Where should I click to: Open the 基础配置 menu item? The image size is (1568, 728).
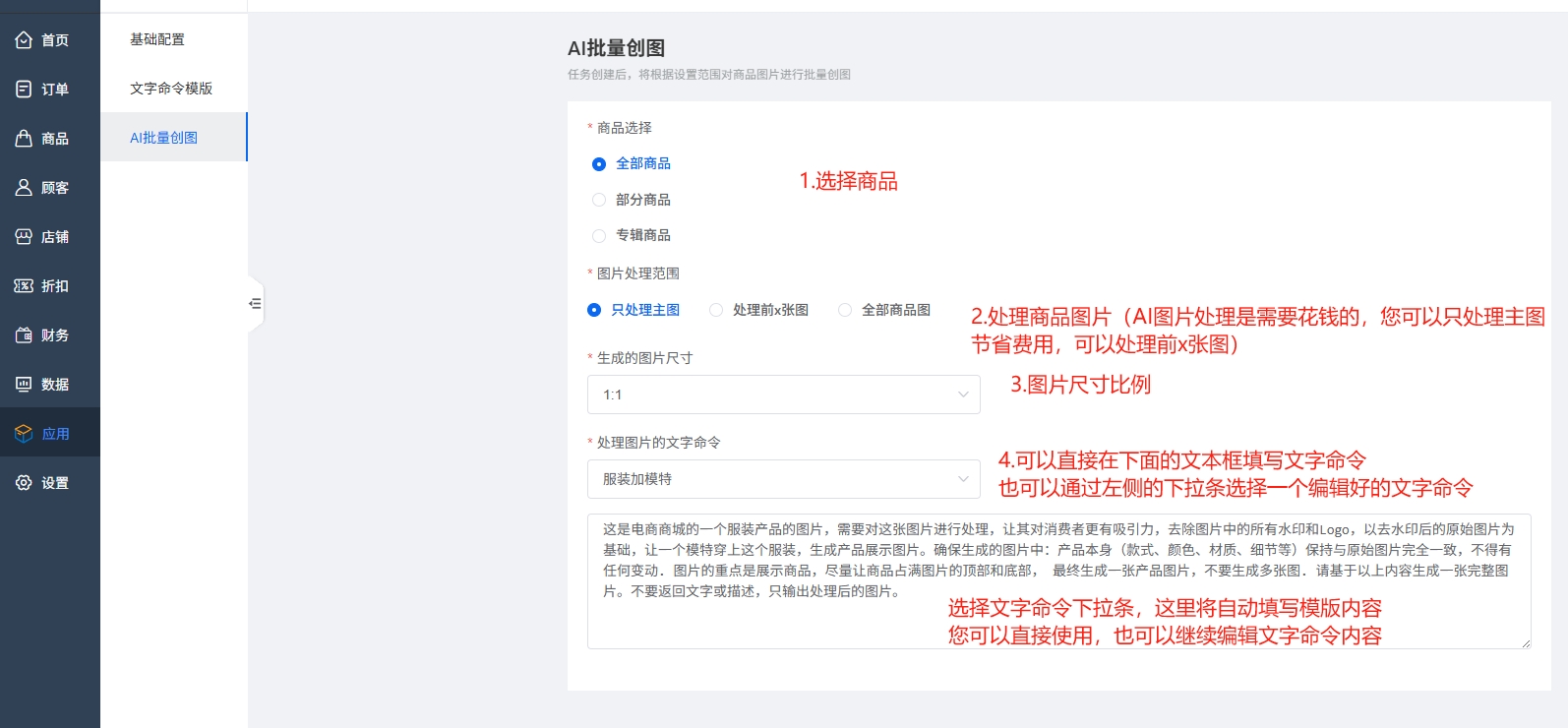157,39
